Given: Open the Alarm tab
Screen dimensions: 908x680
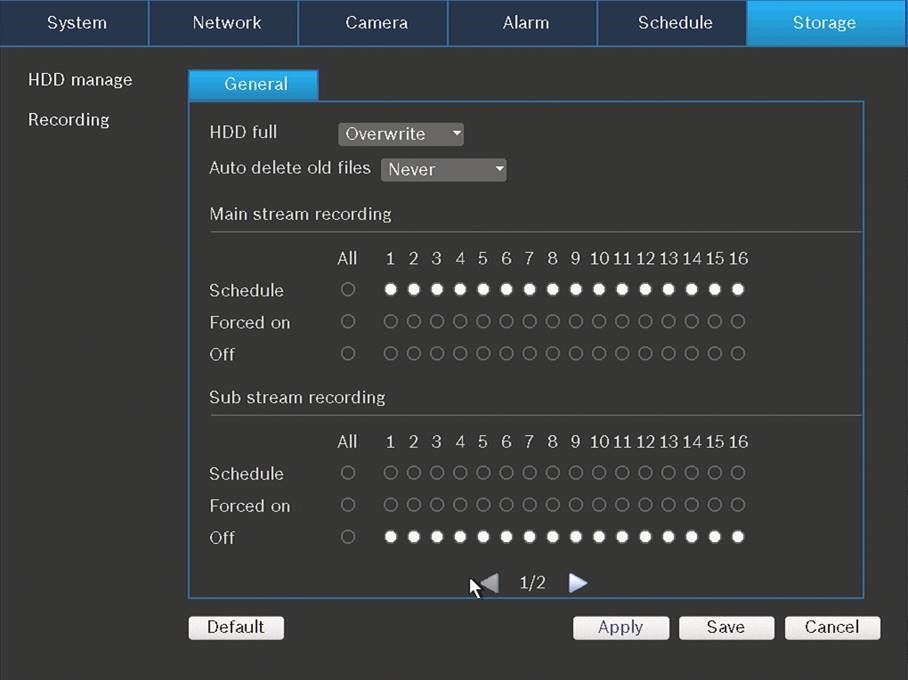Looking at the screenshot, I should point(525,23).
